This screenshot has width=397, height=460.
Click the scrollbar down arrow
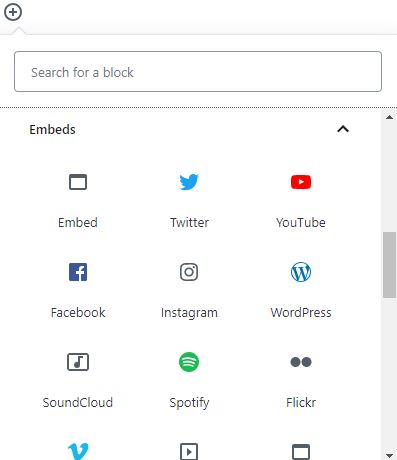[389, 455]
